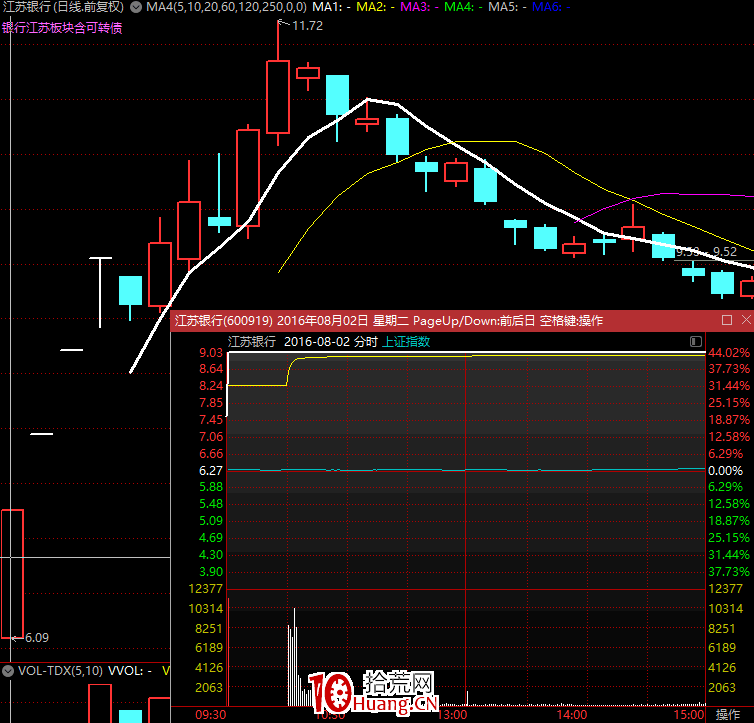This screenshot has width=754, height=723.
Task: Click the popup title 江苏银行(600919) 2016年08月02日
Action: tap(271, 321)
